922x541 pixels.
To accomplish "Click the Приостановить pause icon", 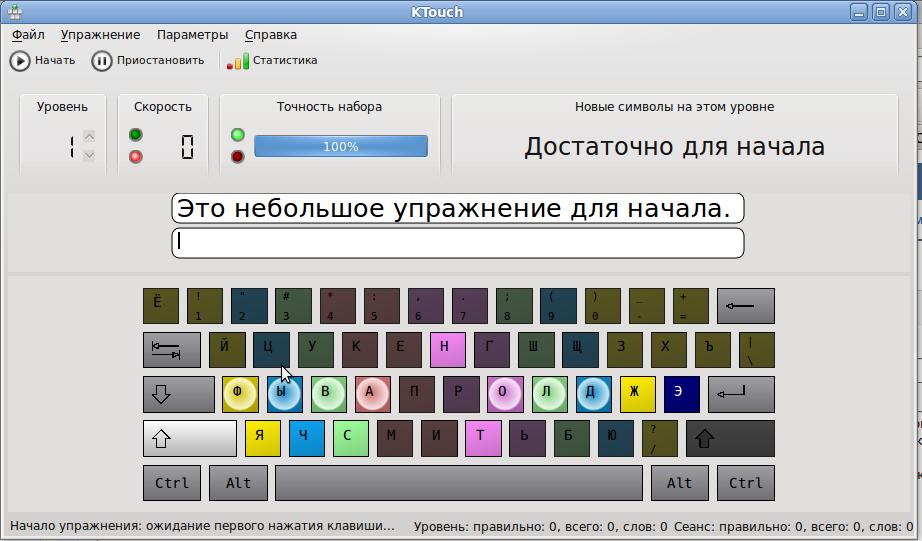I will pyautogui.click(x=101, y=61).
